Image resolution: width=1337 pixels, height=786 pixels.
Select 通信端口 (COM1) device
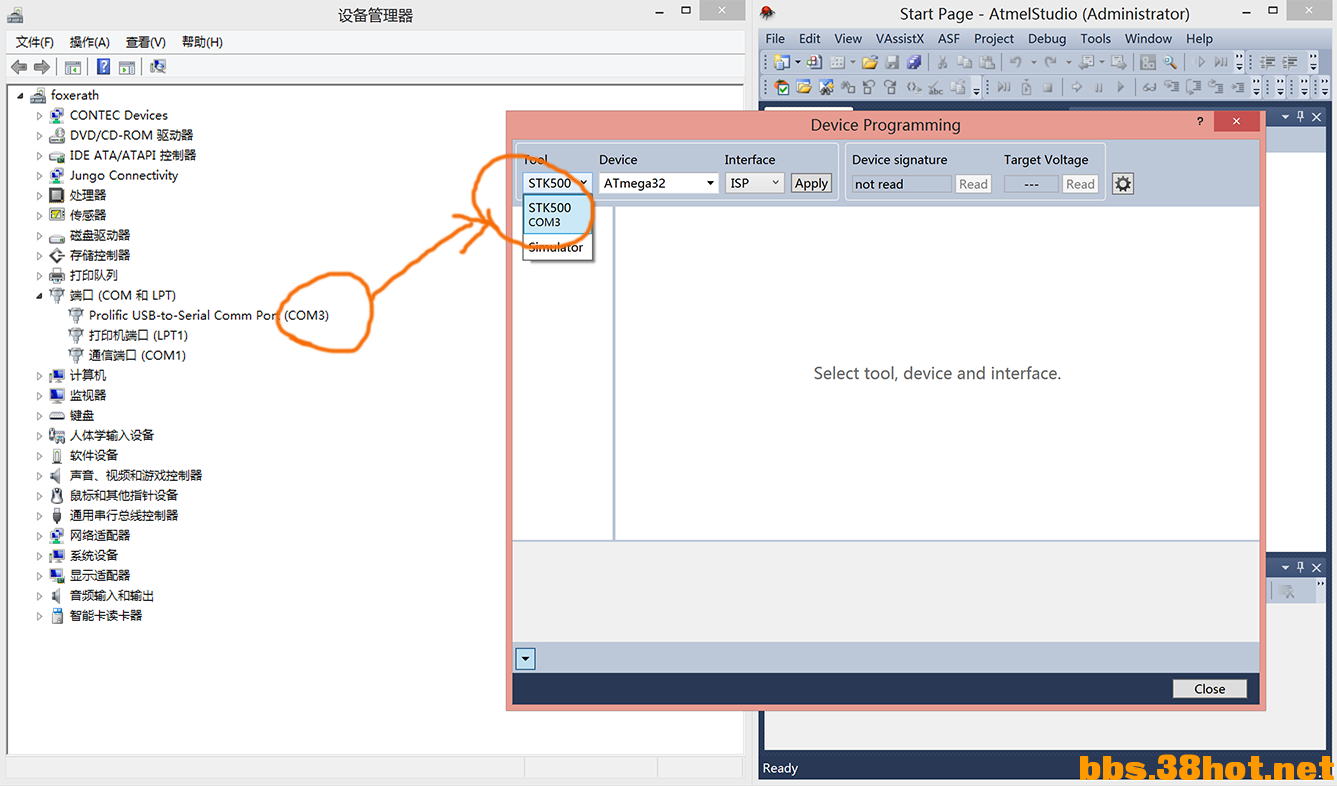click(137, 355)
